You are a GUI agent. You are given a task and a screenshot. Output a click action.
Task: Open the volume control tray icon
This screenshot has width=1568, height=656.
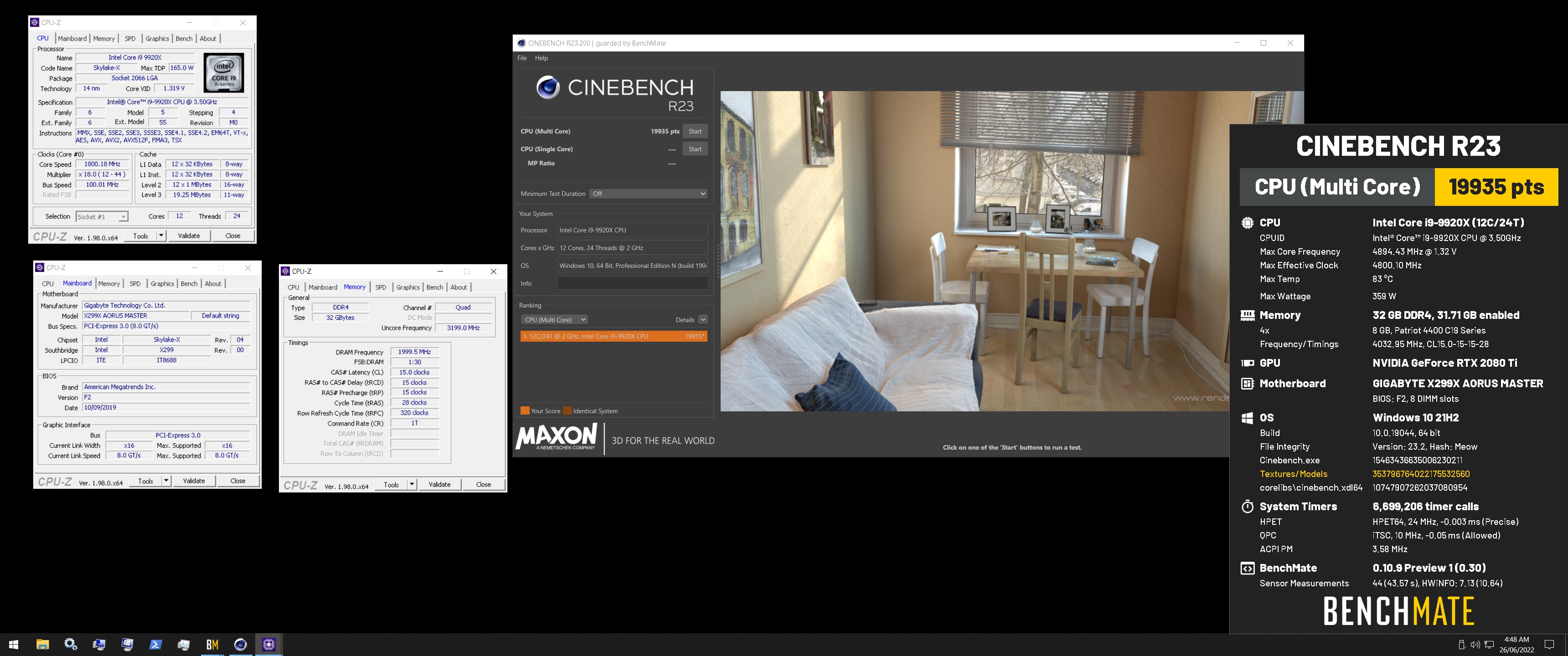(x=1475, y=645)
